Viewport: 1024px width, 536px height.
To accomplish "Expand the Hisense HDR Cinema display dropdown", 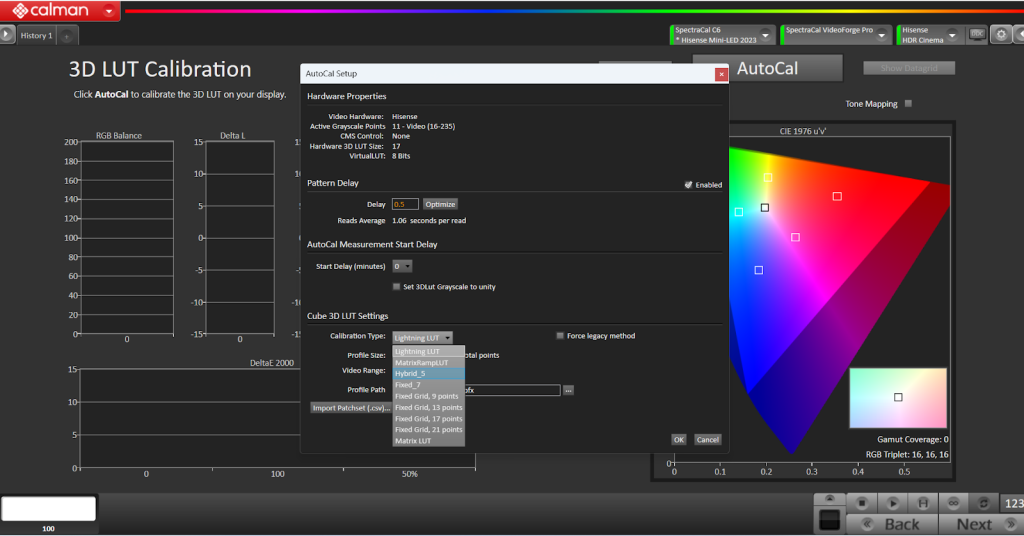I will (952, 35).
